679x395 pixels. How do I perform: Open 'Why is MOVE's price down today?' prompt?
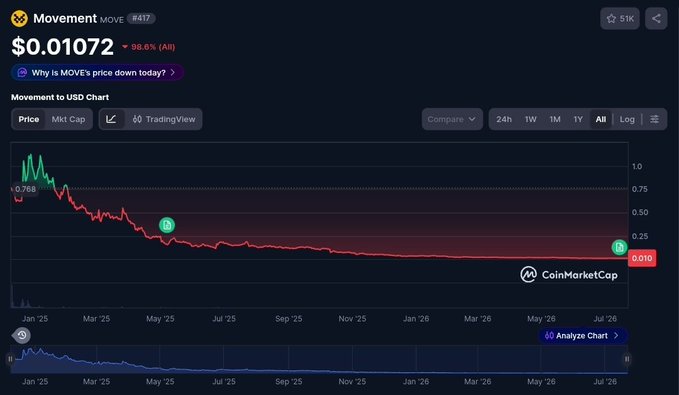[97, 72]
